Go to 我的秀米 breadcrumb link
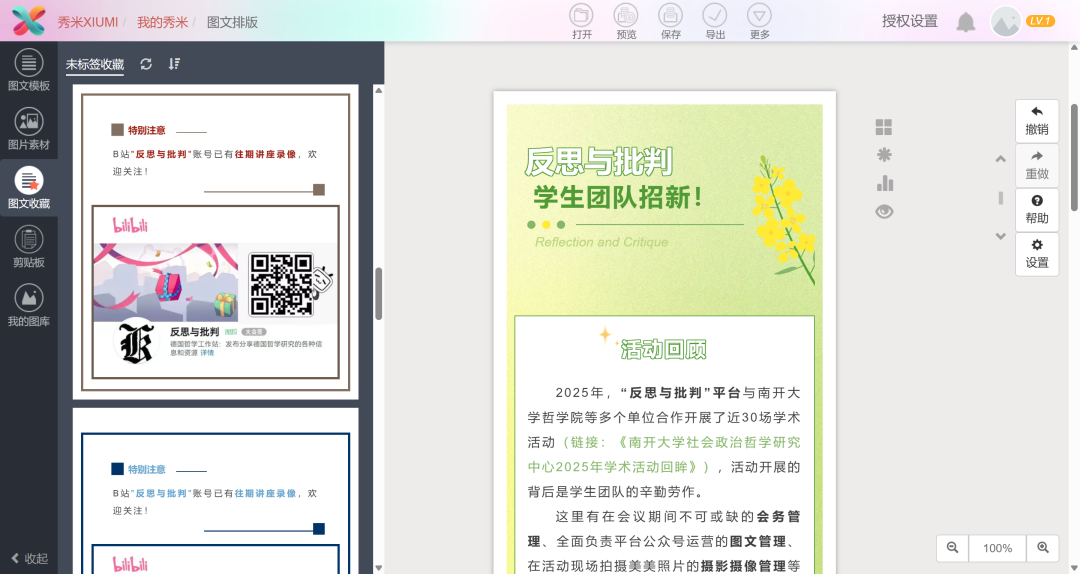Viewport: 1080px width, 574px height. tap(163, 22)
